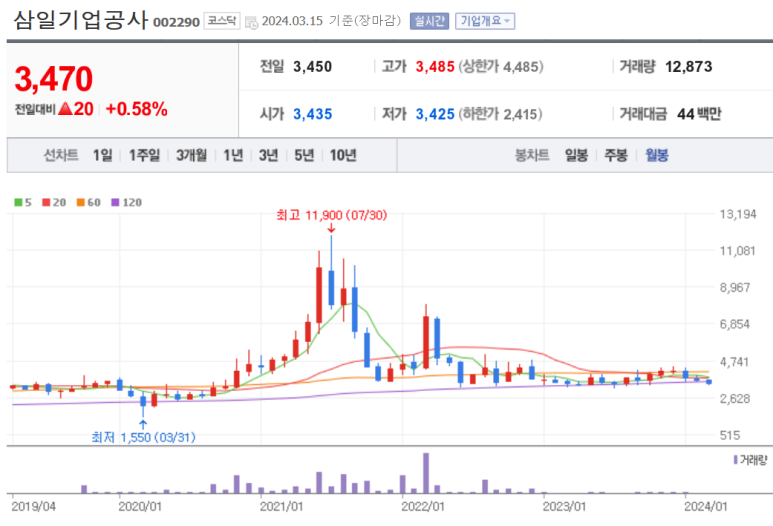
Task: Click the 코스닥 market badge
Action: [x=222, y=21]
